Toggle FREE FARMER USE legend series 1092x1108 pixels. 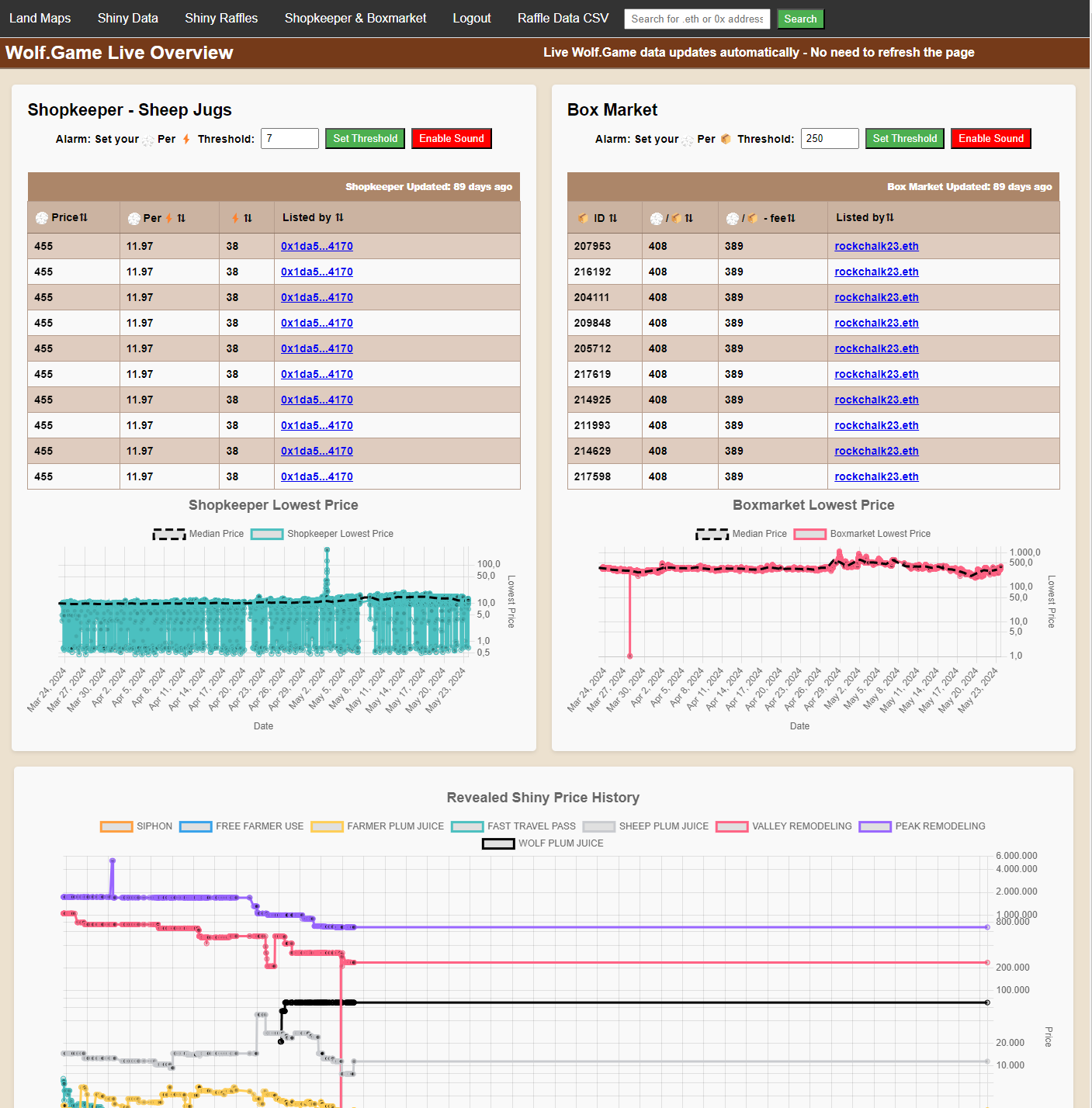241,826
